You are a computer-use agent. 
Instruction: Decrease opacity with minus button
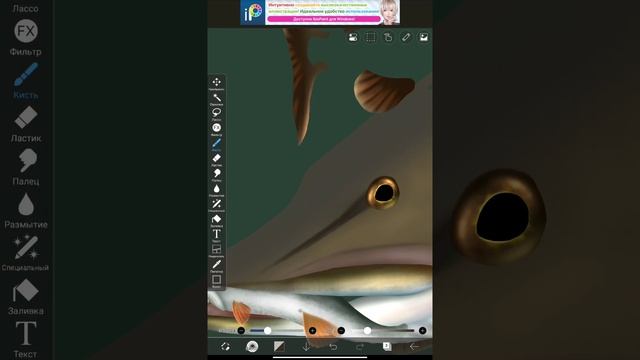click(x=341, y=331)
